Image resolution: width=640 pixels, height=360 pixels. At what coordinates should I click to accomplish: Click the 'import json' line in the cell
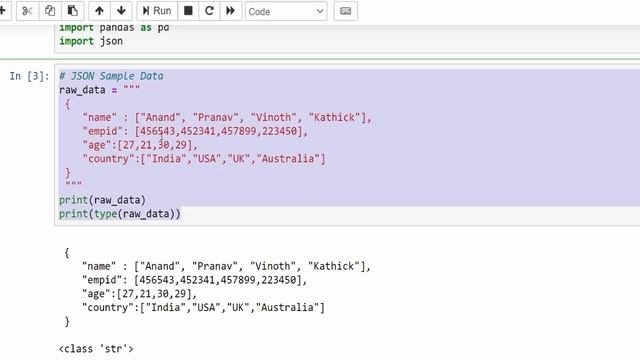(91, 41)
